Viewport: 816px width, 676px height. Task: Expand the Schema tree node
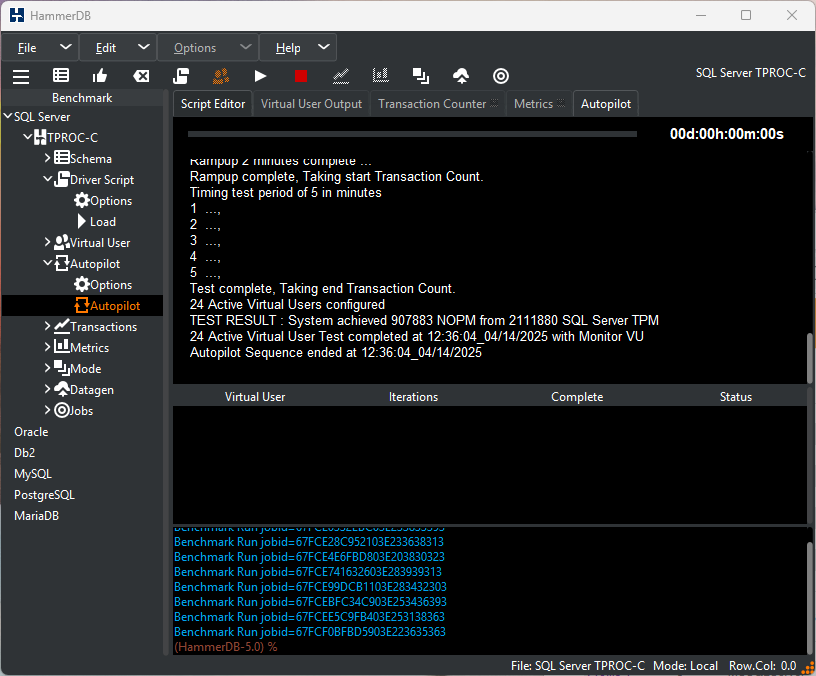tap(48, 158)
